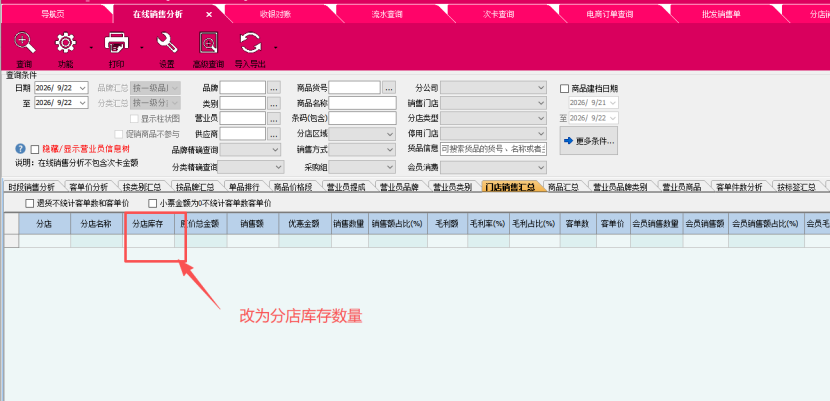Open the 高级查询 toolbar icon
The image size is (830, 401).
coord(209,43)
